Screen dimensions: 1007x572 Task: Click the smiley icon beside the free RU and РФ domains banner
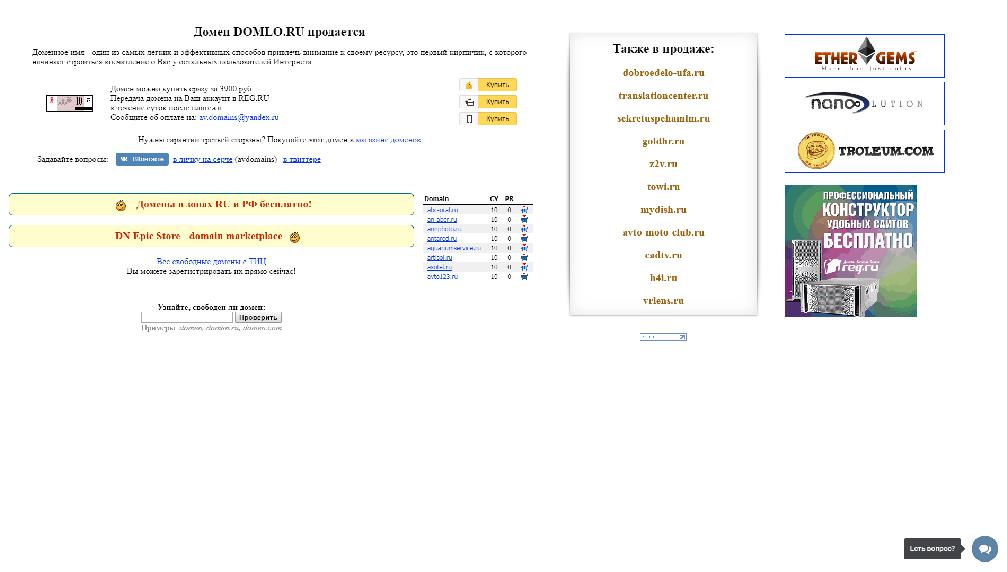(121, 205)
